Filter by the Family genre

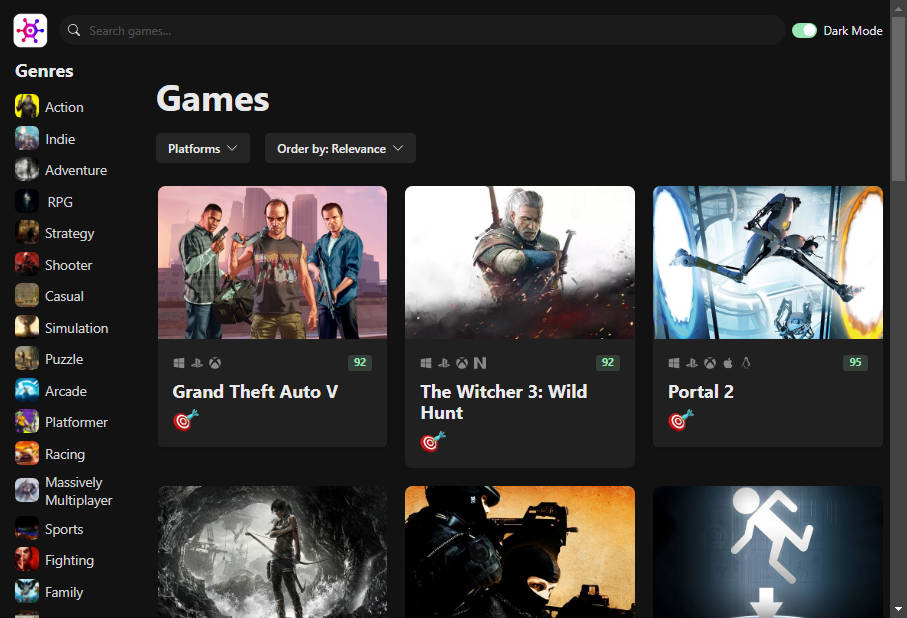point(64,592)
